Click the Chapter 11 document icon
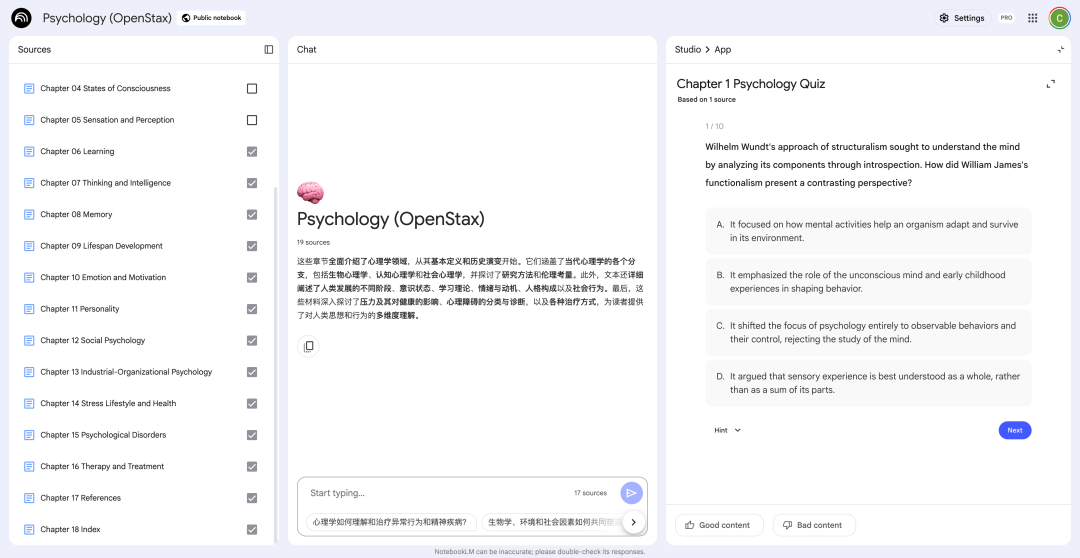This screenshot has width=1080, height=558. pyautogui.click(x=29, y=309)
